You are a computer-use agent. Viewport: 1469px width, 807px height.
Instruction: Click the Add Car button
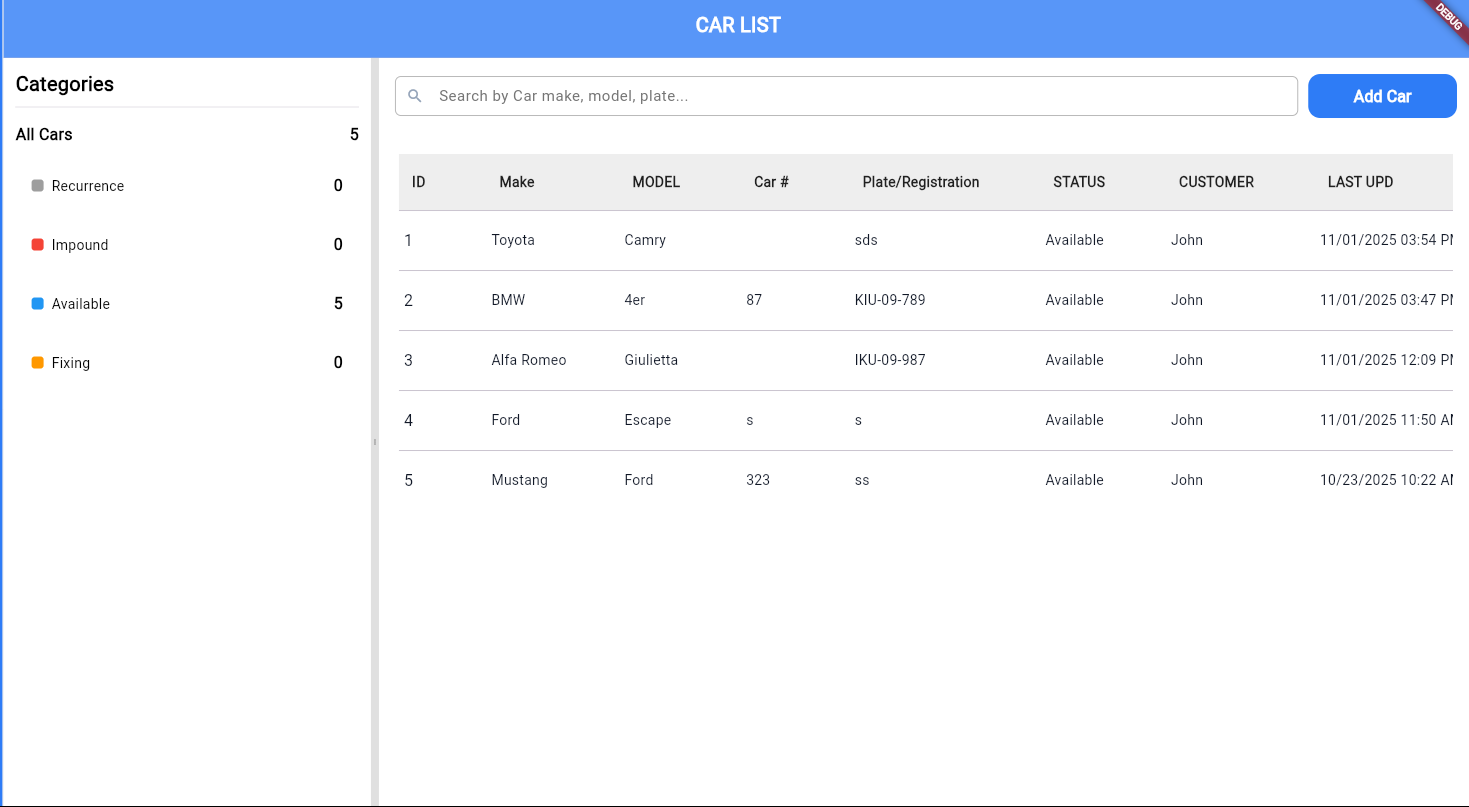tap(1381, 96)
